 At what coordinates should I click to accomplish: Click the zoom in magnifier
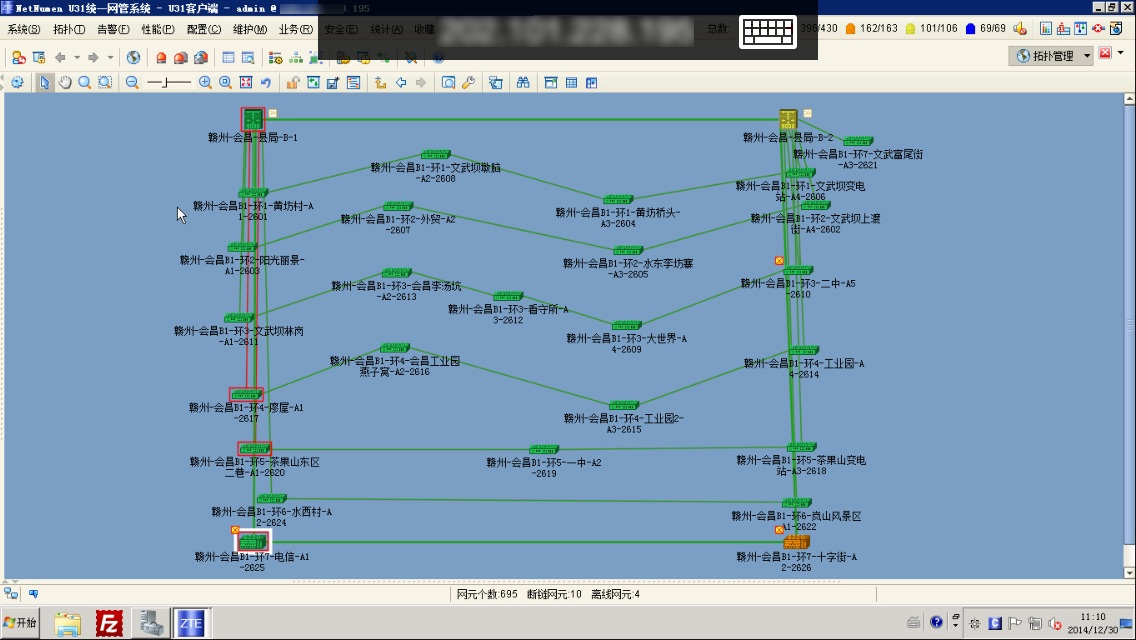pos(205,83)
